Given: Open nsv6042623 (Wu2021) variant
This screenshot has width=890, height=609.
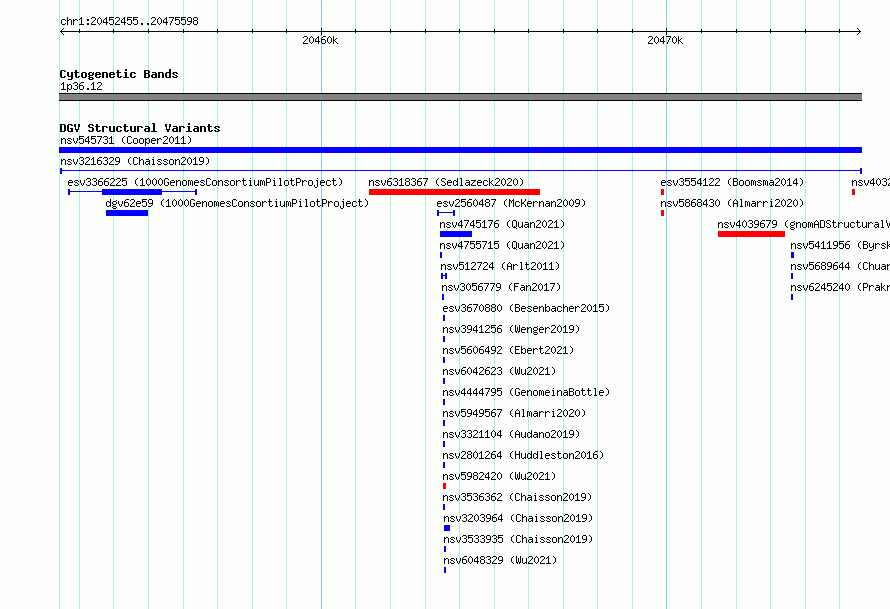Looking at the screenshot, I should (x=499, y=371).
